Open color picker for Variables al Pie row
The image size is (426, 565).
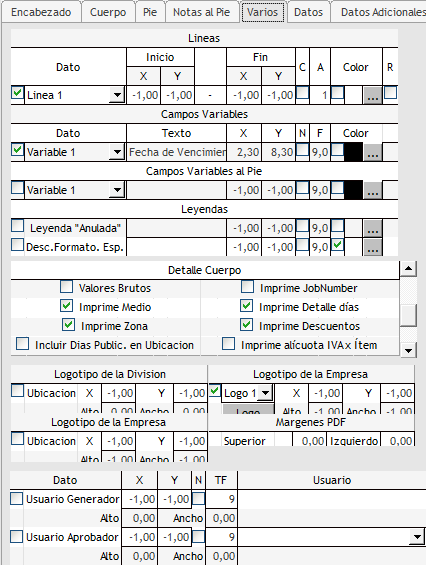(373, 190)
